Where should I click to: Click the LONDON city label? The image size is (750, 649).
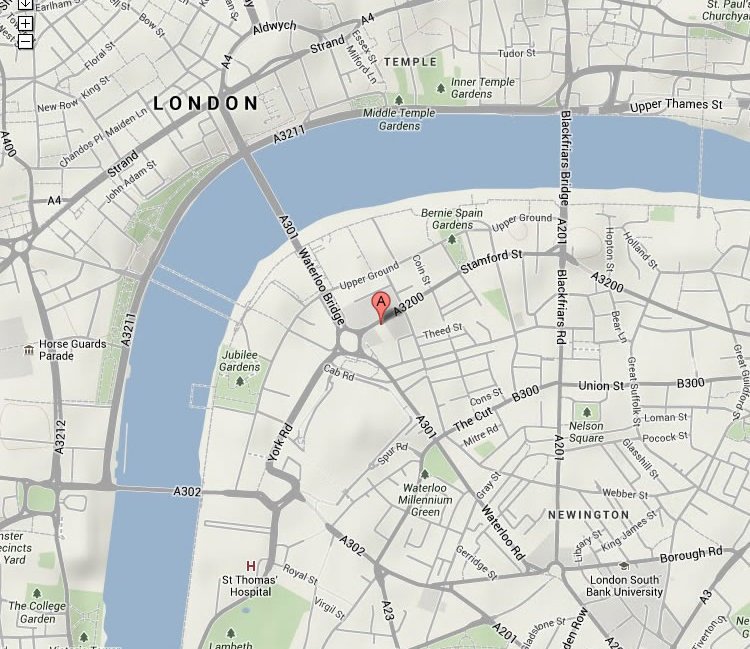pyautogui.click(x=206, y=103)
